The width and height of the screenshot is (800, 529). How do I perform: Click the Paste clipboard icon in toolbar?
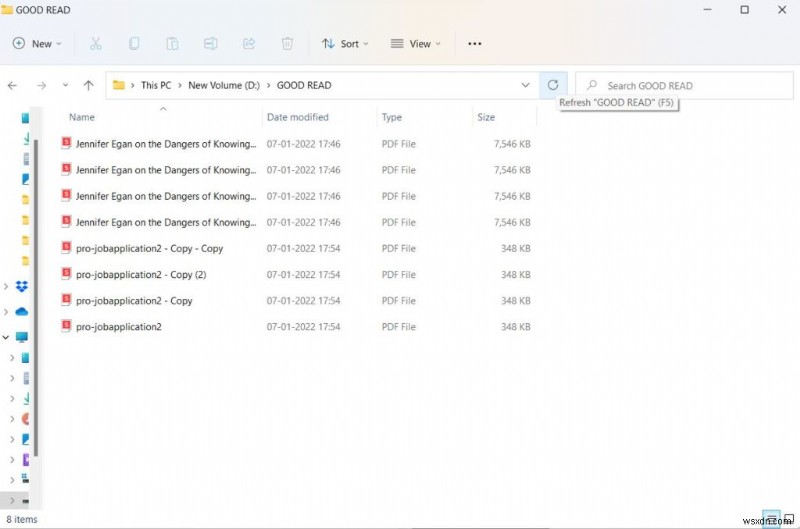(x=172, y=43)
